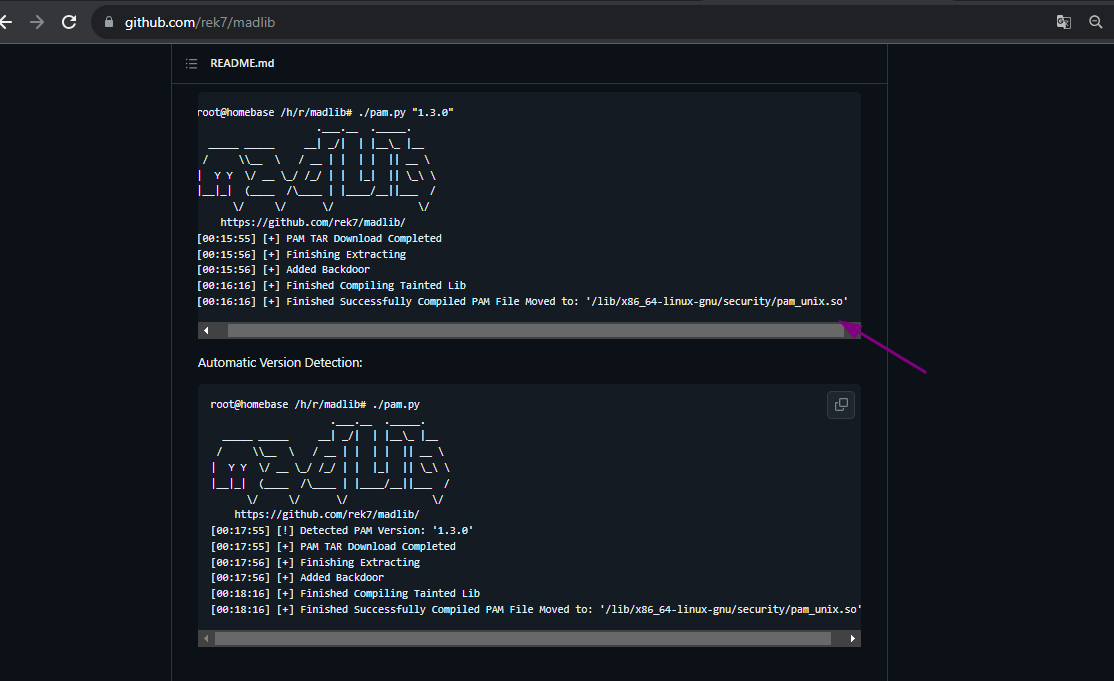
Task: Click the '[00:16:16]' Finished Successfully Compiled line
Action: click(x=522, y=301)
